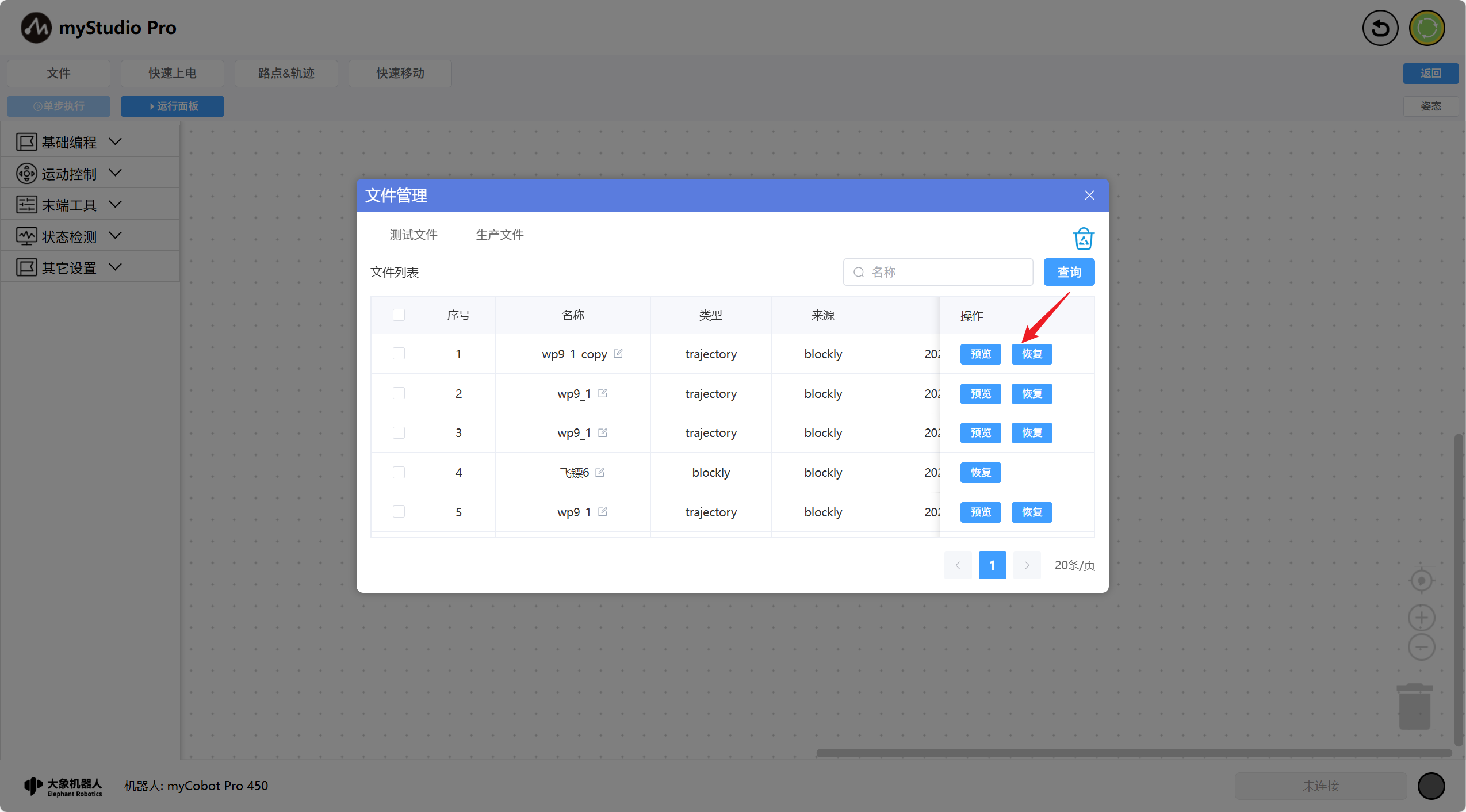Open the recycle bin icon in file manager
This screenshot has width=1466, height=812.
tap(1083, 238)
